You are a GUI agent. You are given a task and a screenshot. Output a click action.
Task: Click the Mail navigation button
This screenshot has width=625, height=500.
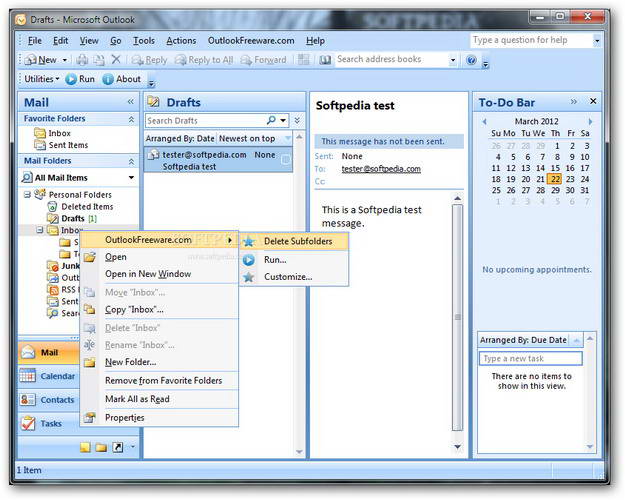tap(49, 352)
